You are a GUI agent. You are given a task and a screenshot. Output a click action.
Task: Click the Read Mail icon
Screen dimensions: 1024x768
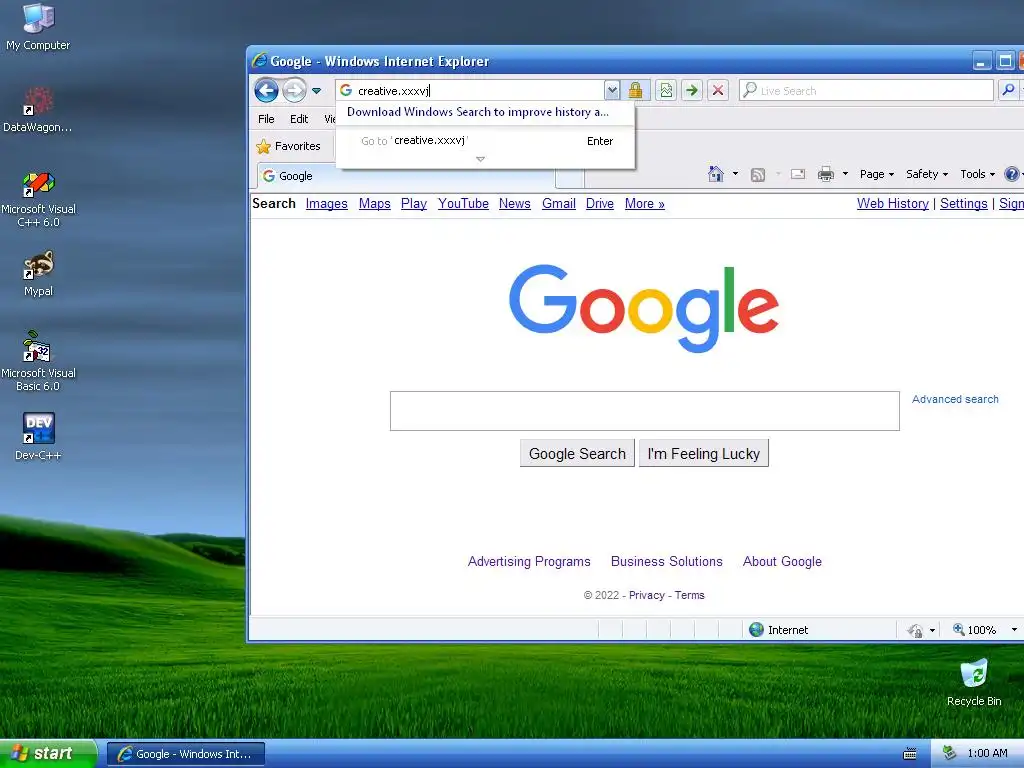click(x=797, y=174)
